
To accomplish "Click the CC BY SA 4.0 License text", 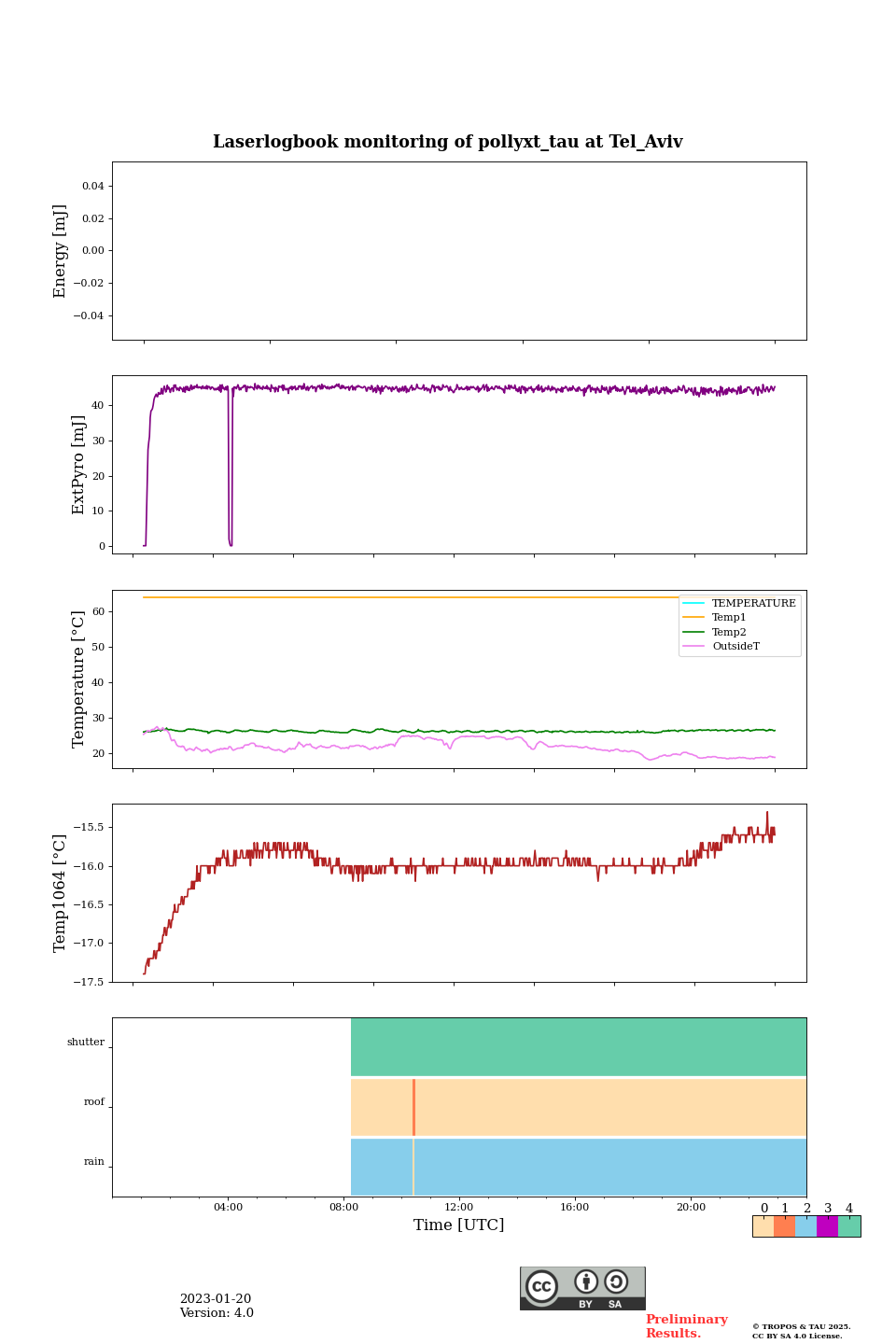I will [797, 1336].
